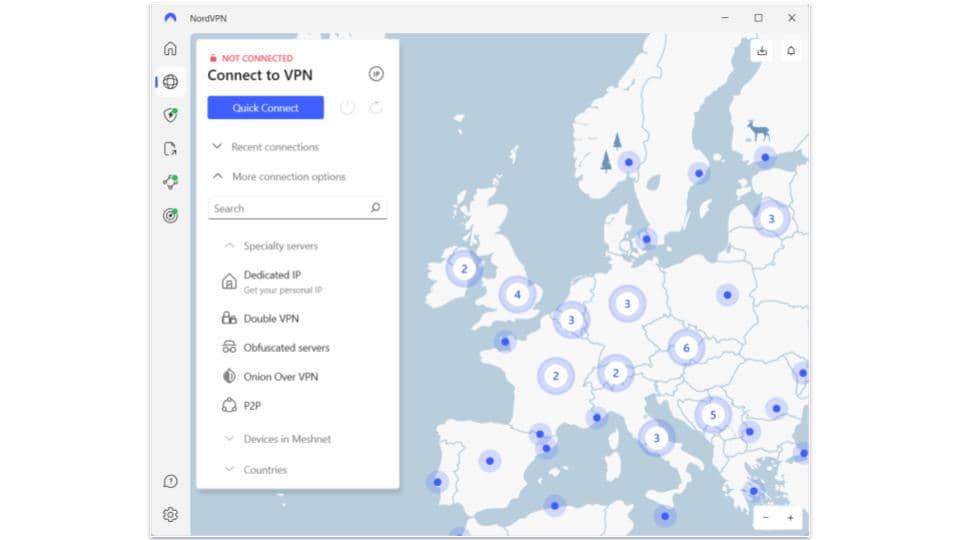
Task: Click the Obfuscated servers icon
Action: [229, 347]
